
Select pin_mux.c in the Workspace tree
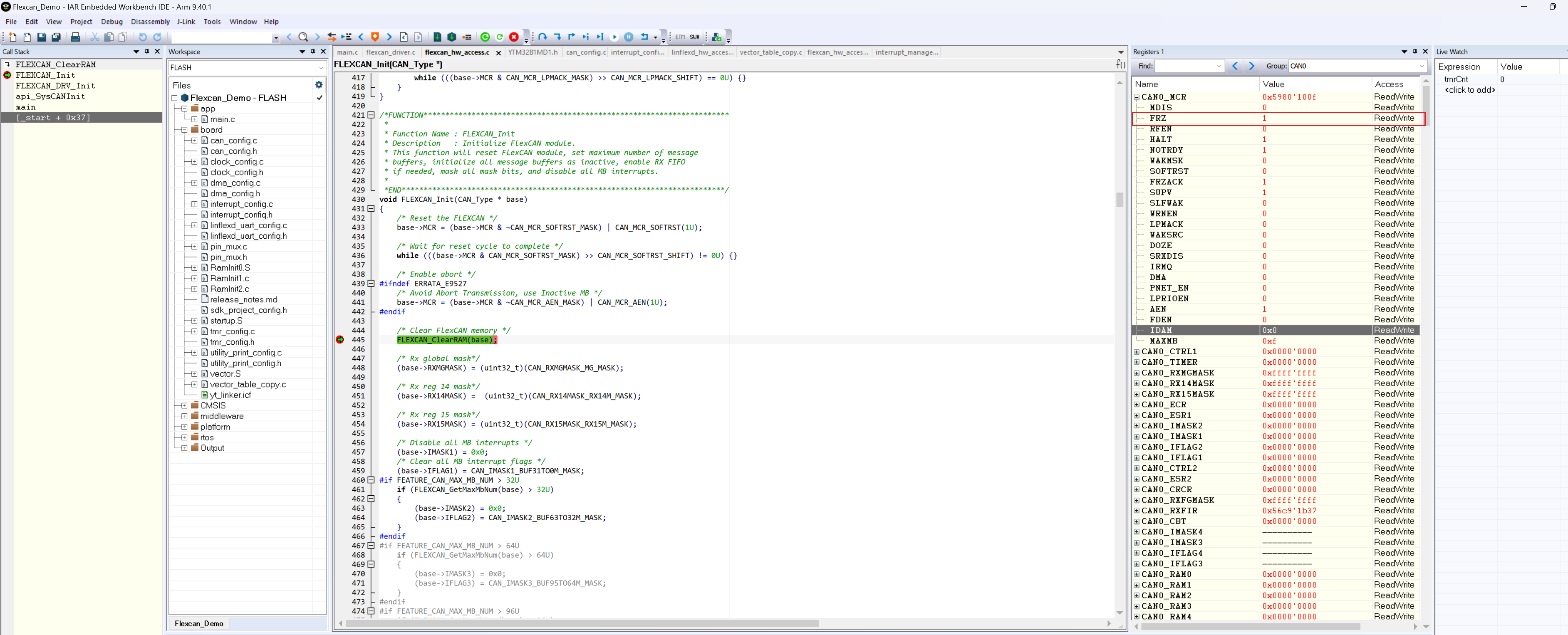228,247
